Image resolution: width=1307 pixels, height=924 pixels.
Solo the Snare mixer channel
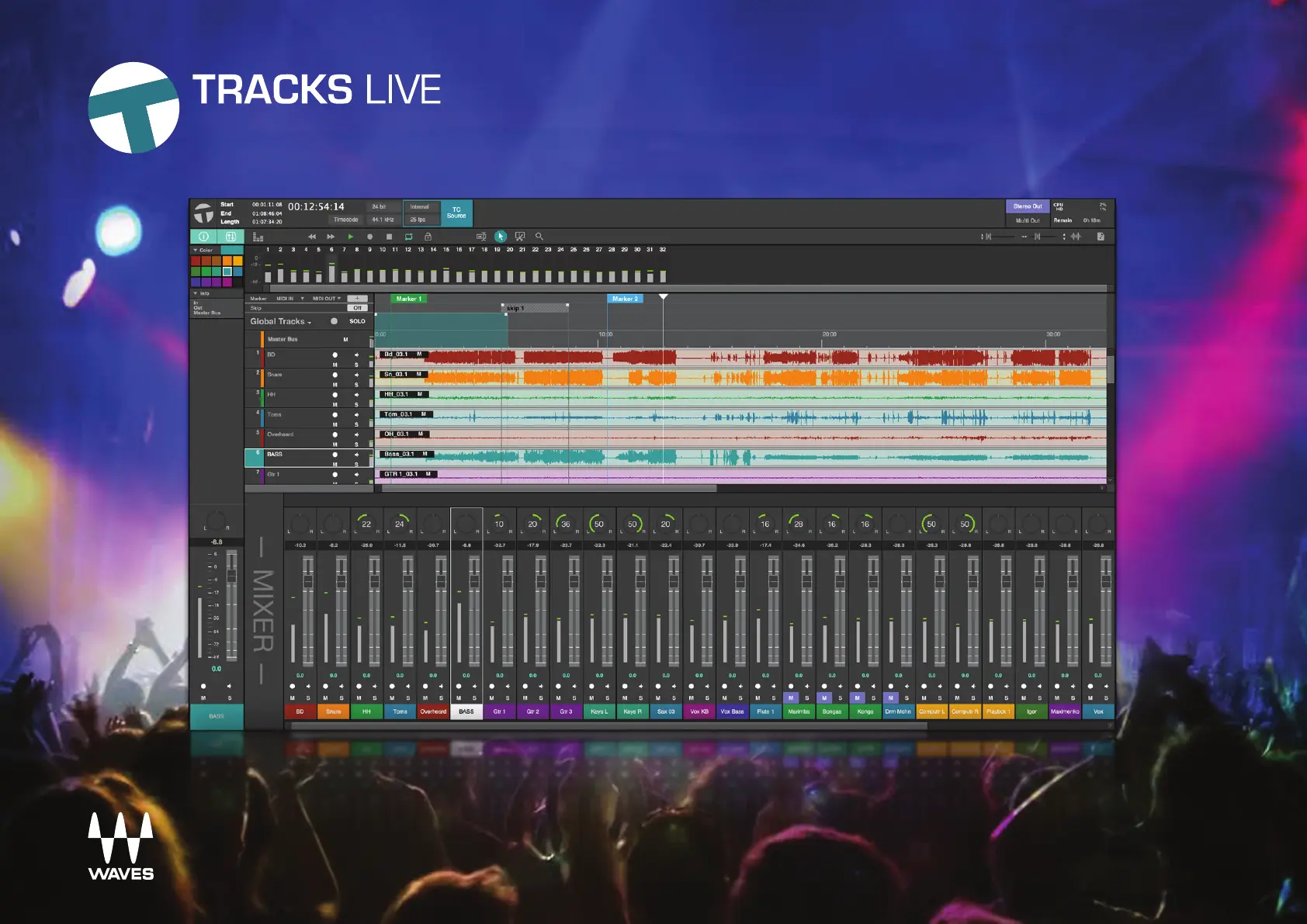(341, 698)
